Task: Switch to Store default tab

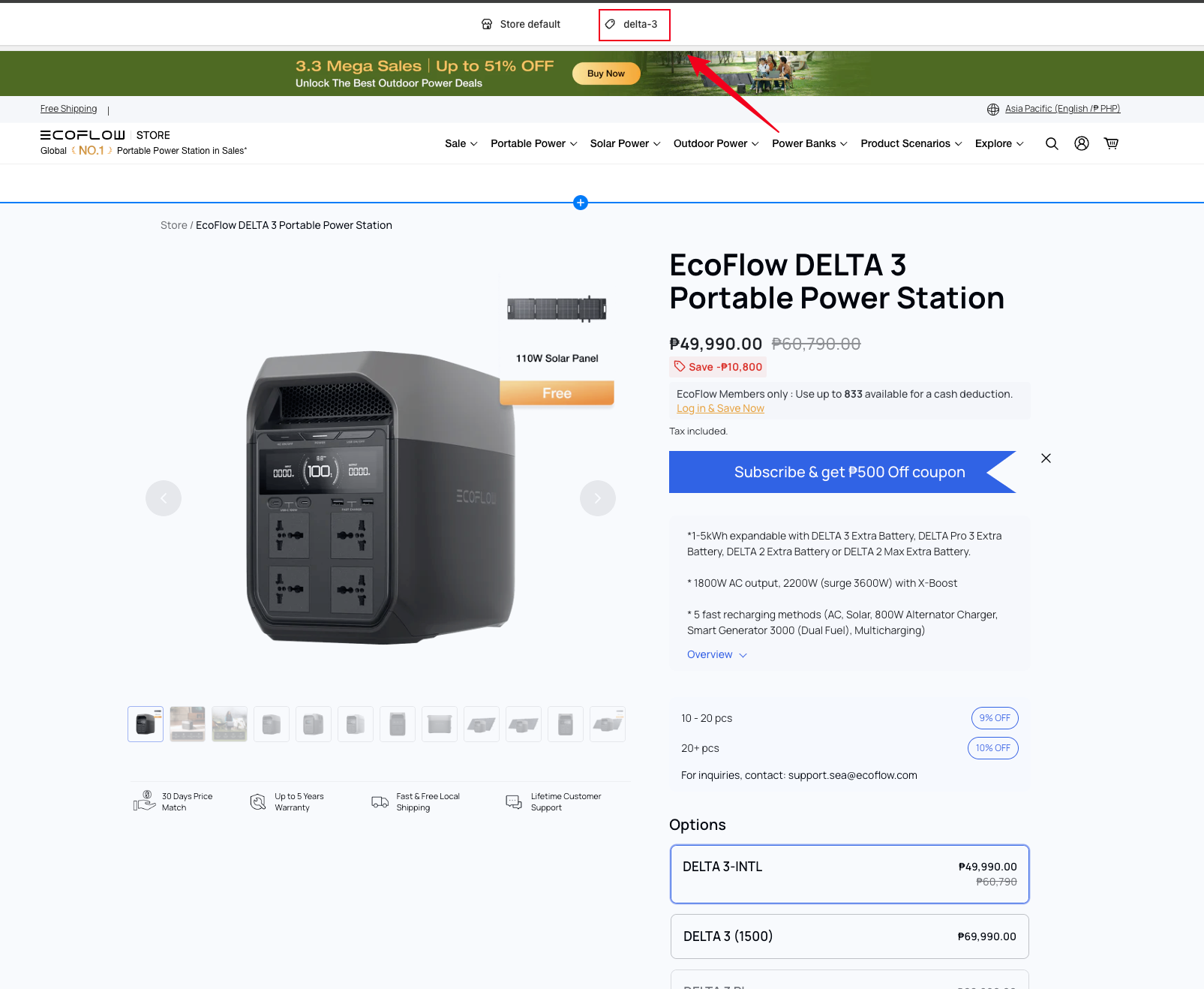Action: tap(521, 25)
